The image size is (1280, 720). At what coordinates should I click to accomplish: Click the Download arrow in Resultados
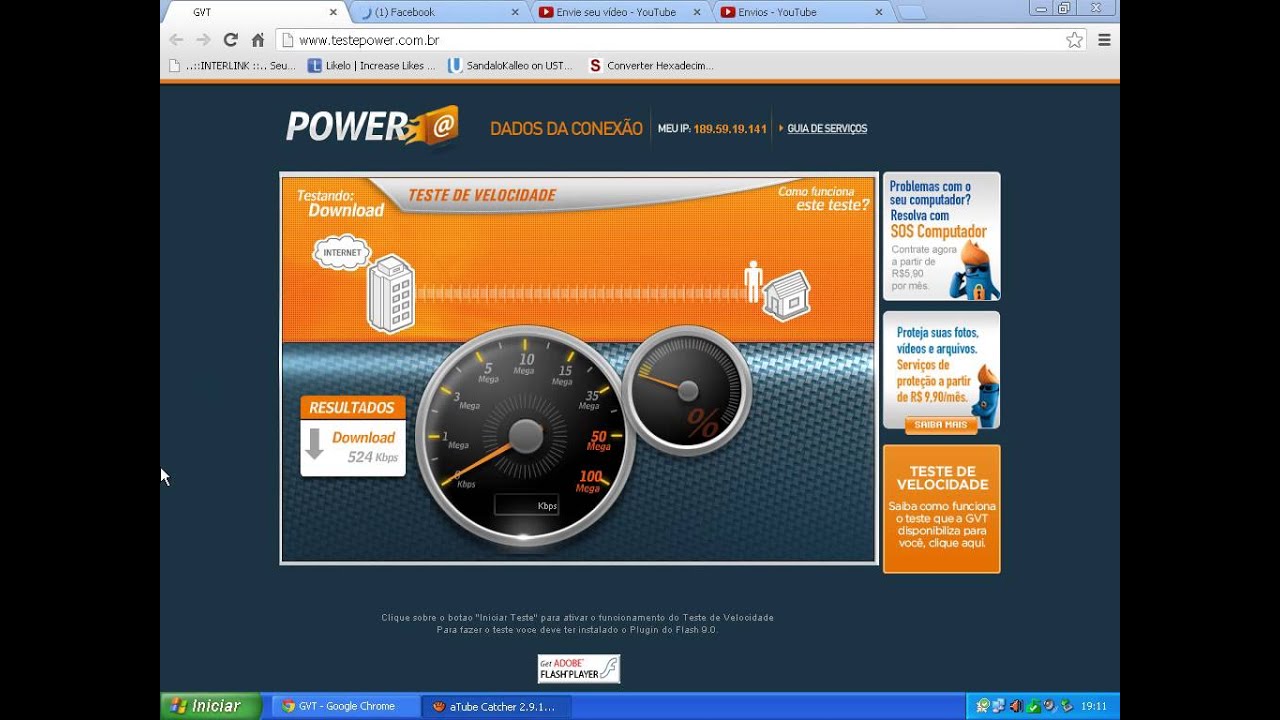[x=314, y=444]
